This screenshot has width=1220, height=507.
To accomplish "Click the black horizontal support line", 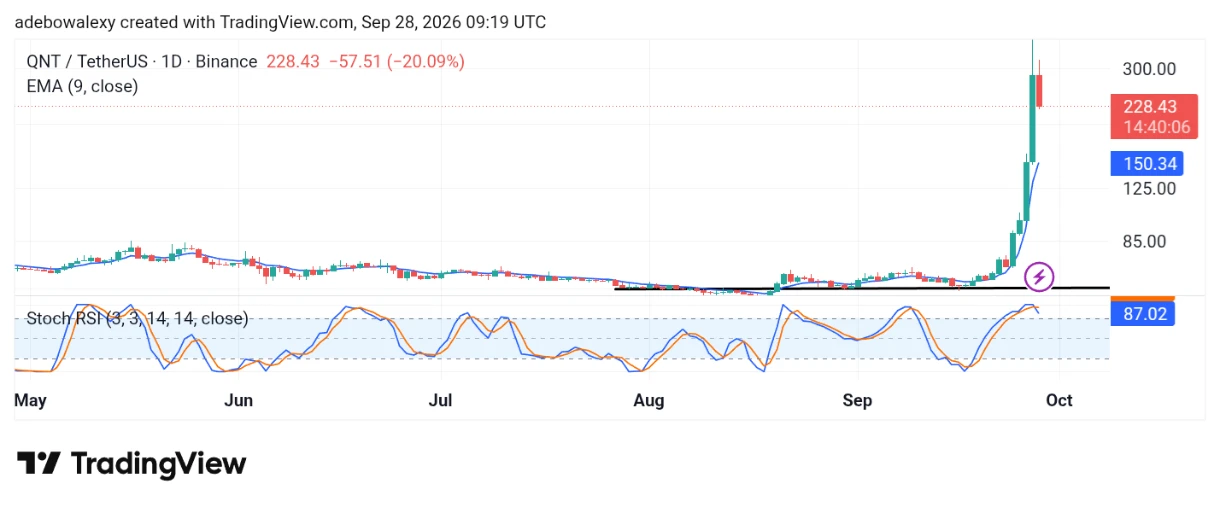I will tap(862, 288).
